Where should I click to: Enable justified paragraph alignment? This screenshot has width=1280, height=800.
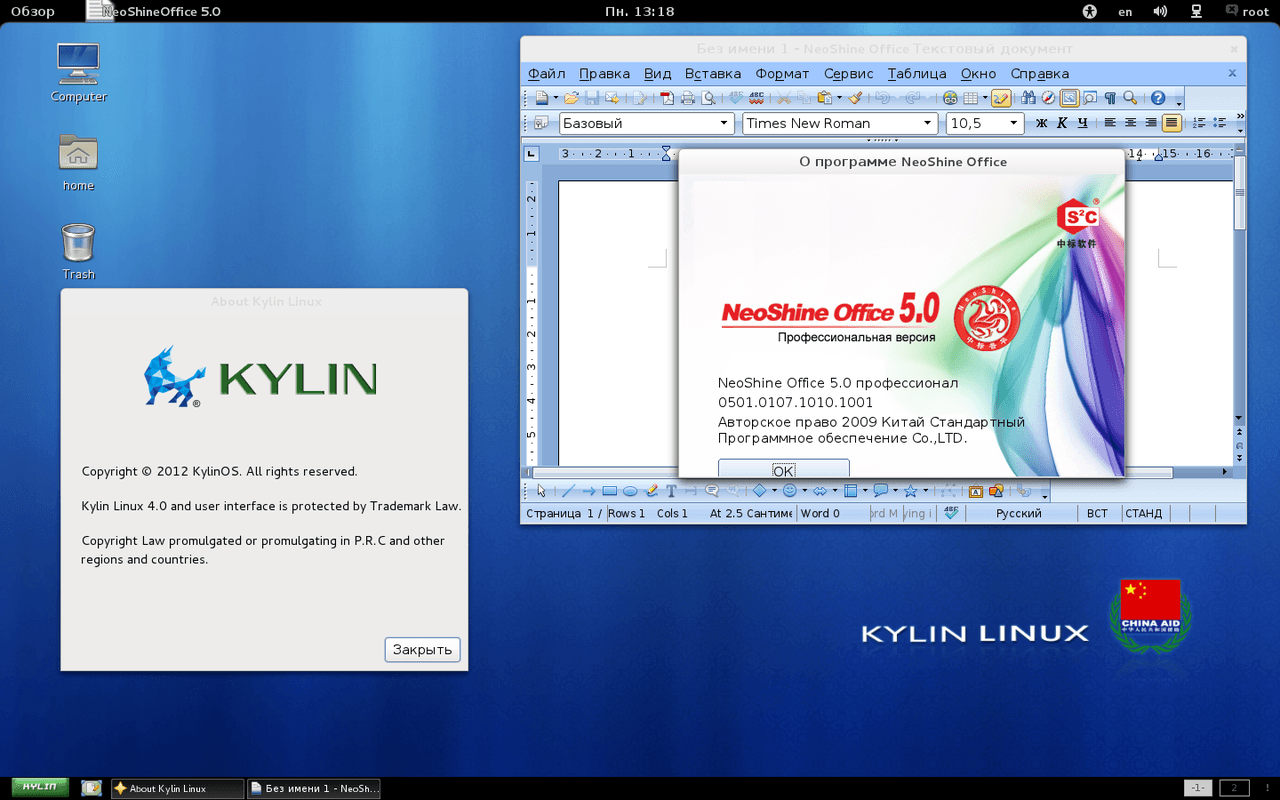(1172, 122)
